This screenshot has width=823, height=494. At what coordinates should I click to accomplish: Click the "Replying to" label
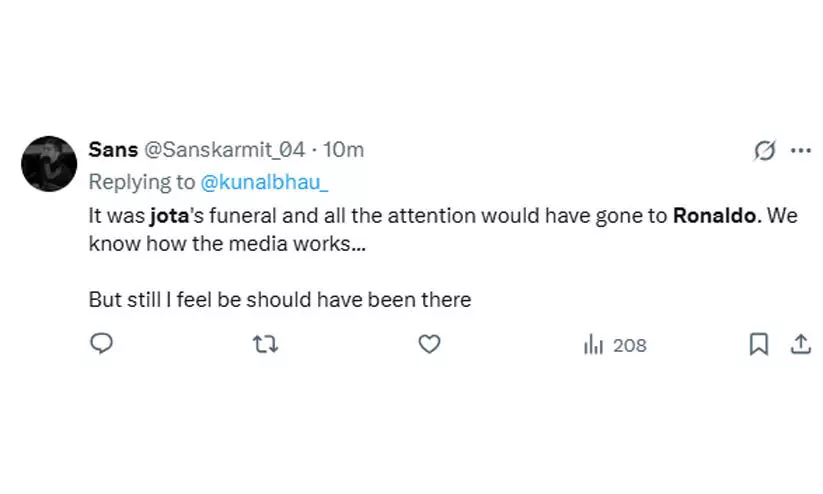click(142, 182)
